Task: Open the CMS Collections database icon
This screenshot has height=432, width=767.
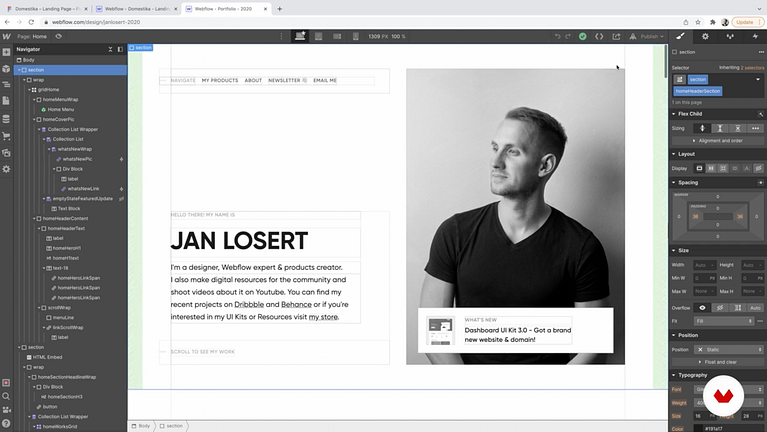Action: tap(6, 118)
